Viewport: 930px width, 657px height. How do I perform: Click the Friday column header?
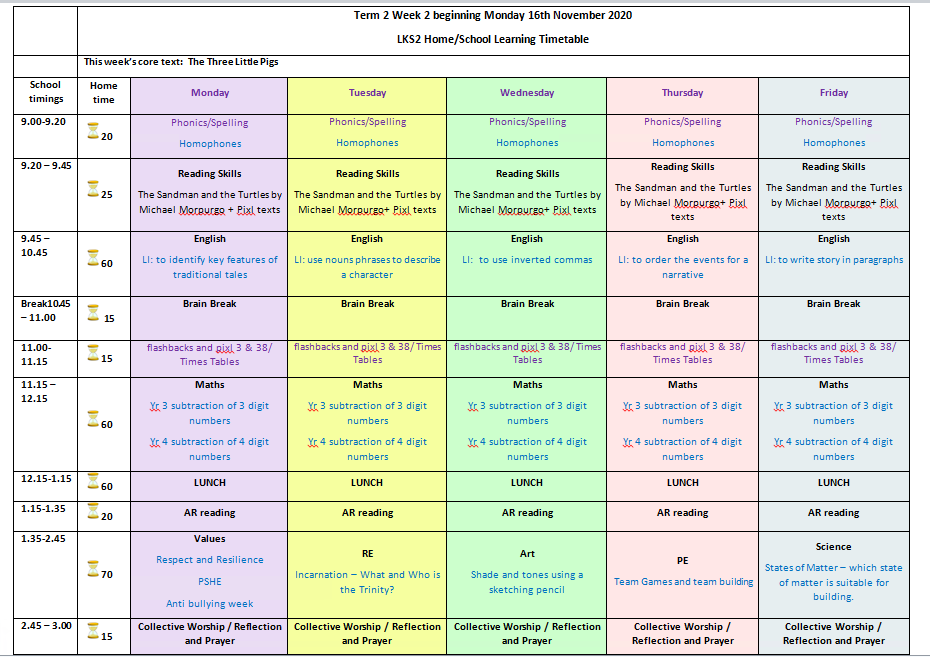coord(833,93)
